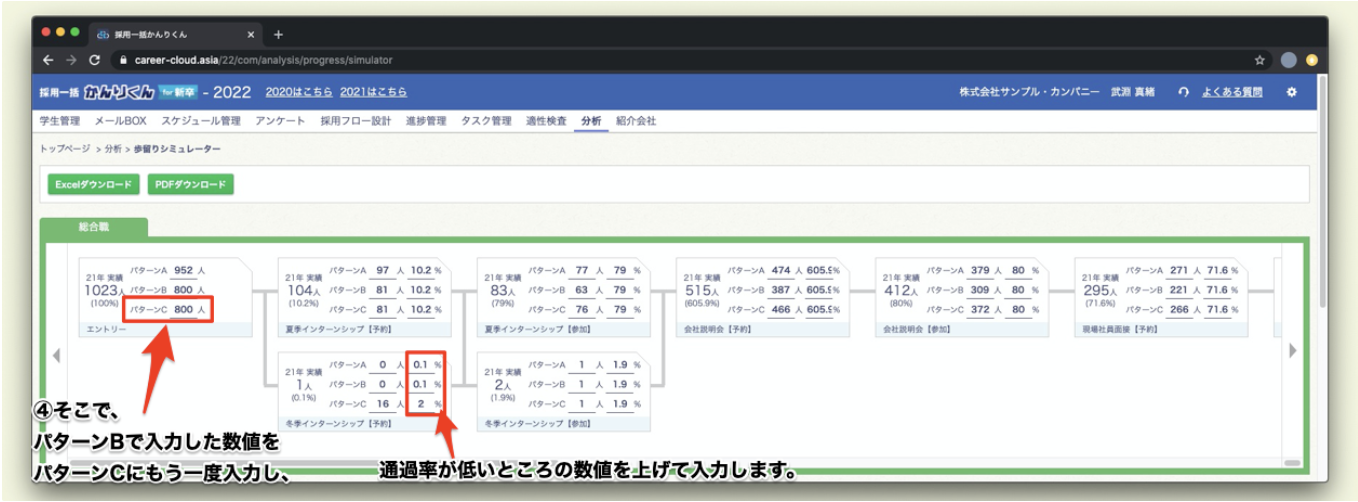
Task: Edit 会社説明会参加 パターンA count 379
Action: point(980,270)
